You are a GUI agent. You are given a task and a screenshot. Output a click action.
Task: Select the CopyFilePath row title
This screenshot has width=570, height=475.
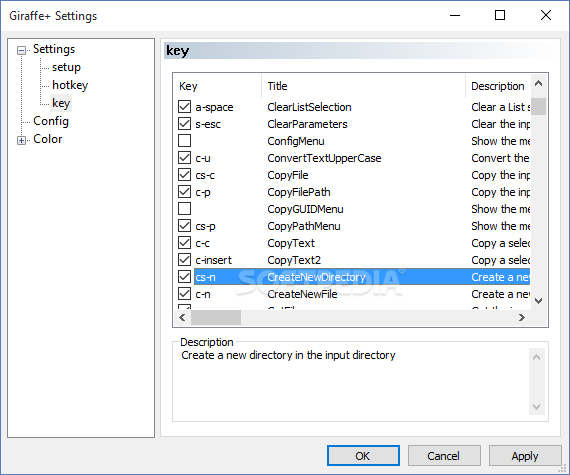click(299, 192)
